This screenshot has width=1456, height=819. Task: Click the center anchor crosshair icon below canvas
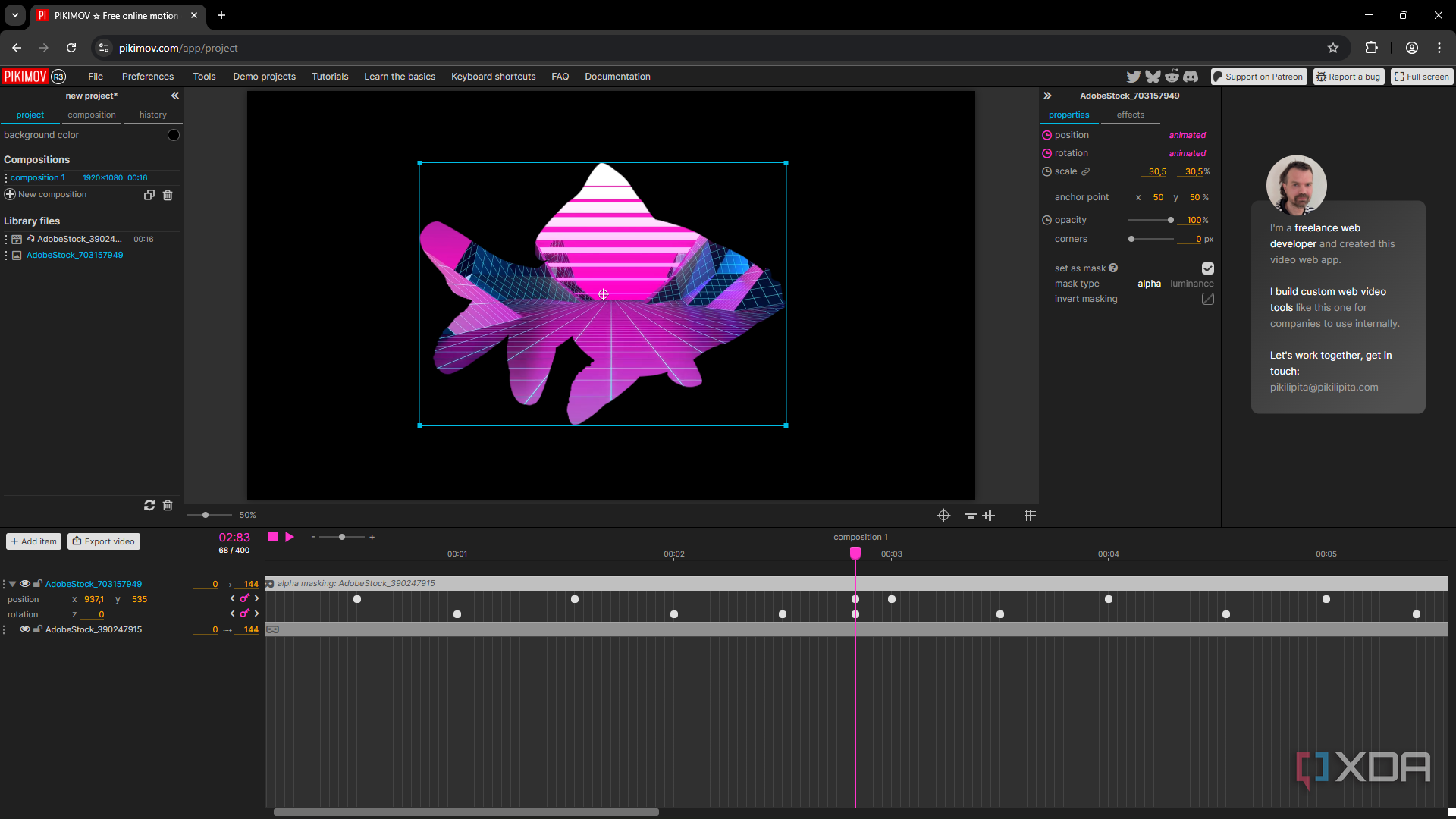pos(943,515)
